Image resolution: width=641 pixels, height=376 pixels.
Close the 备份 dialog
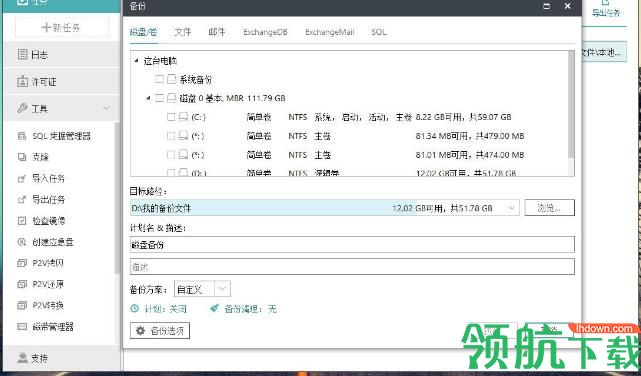pos(568,6)
